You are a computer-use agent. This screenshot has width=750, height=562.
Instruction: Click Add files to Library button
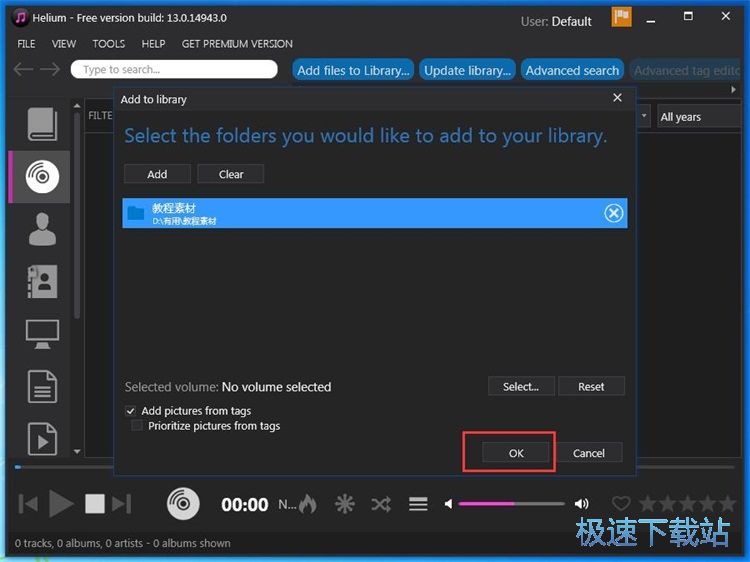click(353, 70)
